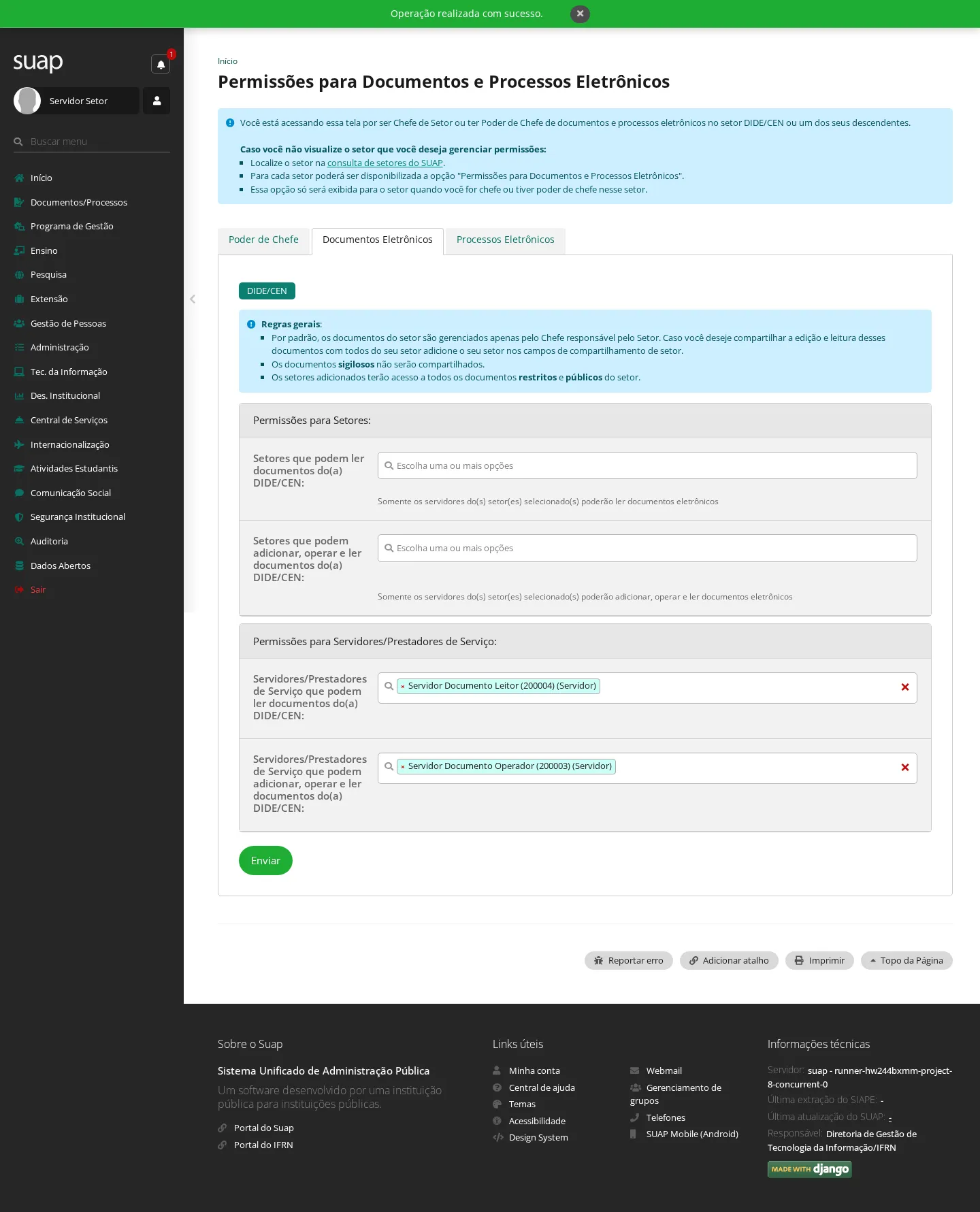Screen dimensions: 980x1212
Task: Clear all operators with red X
Action: (905, 768)
